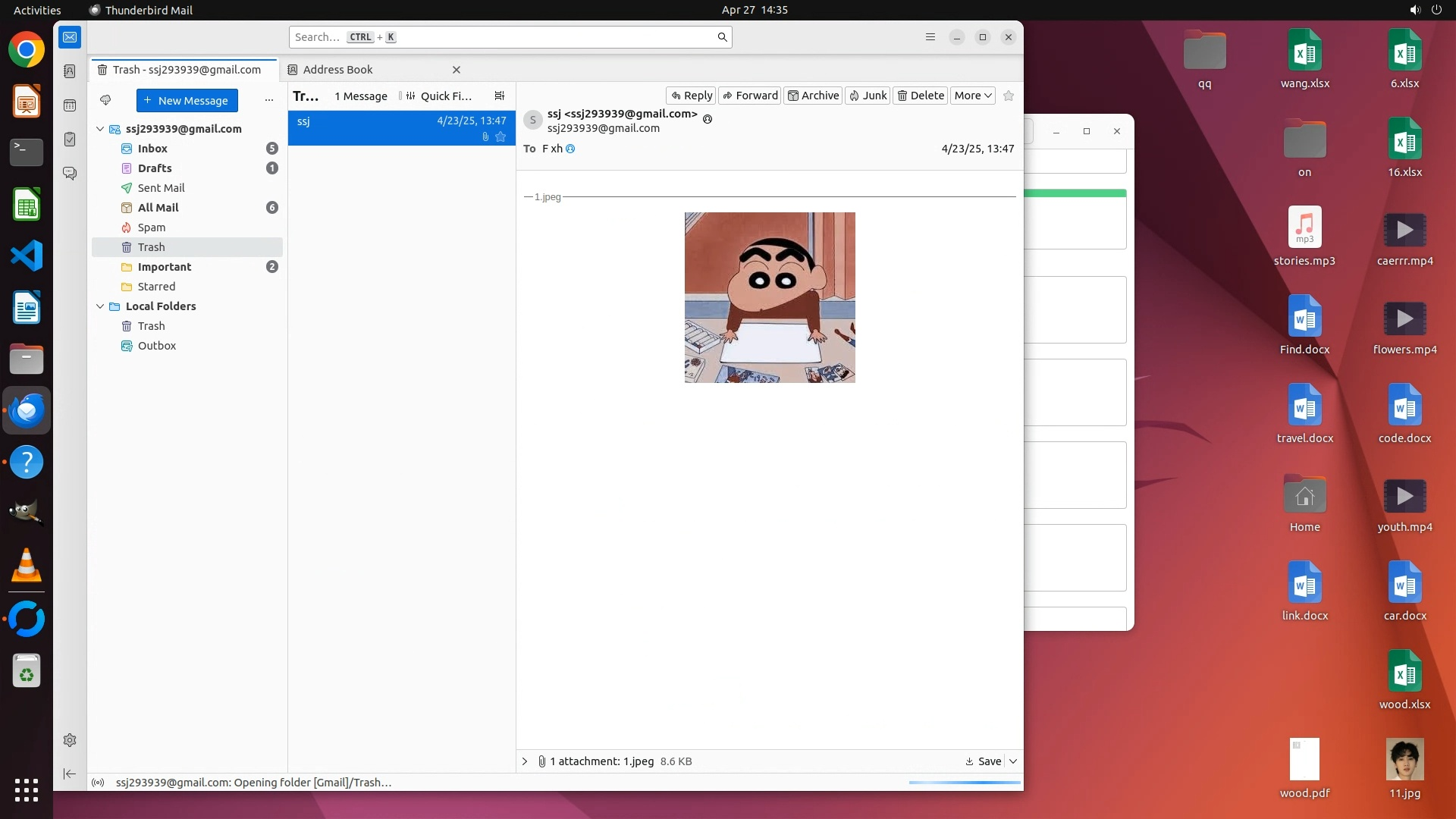
Task: Open Thunderbird settings gear icon
Action: click(70, 740)
